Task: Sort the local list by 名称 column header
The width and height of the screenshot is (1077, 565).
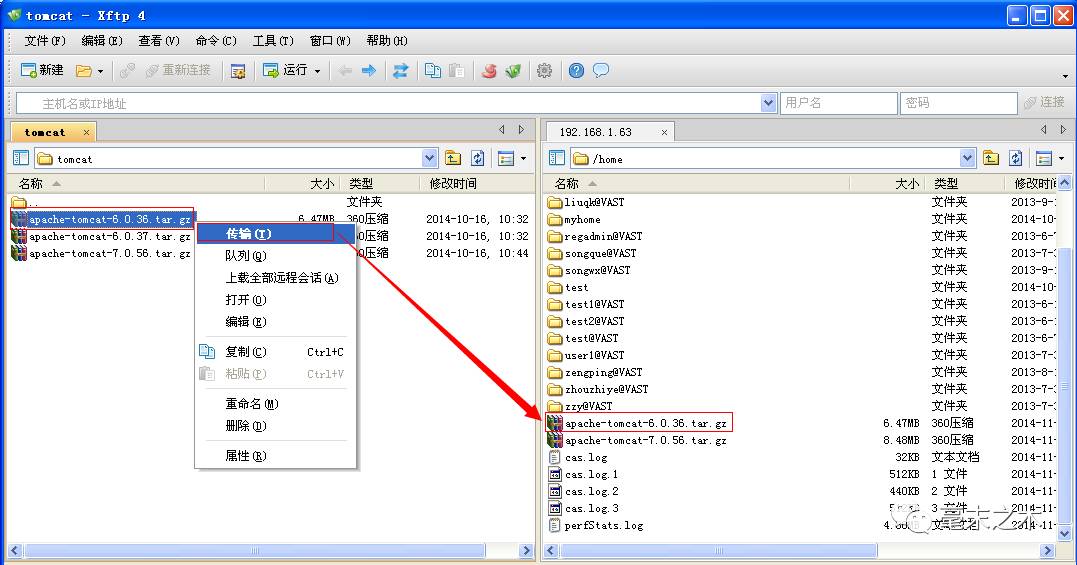Action: point(136,183)
